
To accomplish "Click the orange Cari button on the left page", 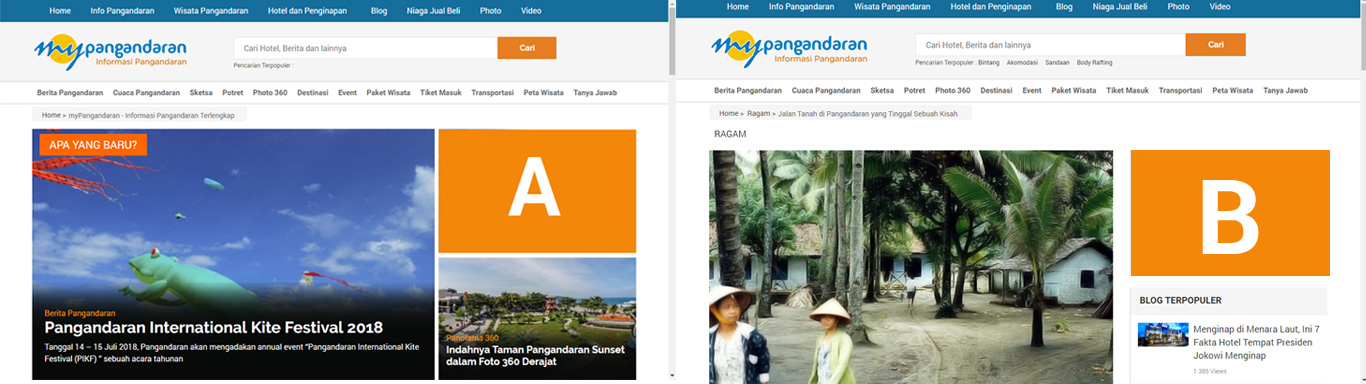I will tap(527, 48).
